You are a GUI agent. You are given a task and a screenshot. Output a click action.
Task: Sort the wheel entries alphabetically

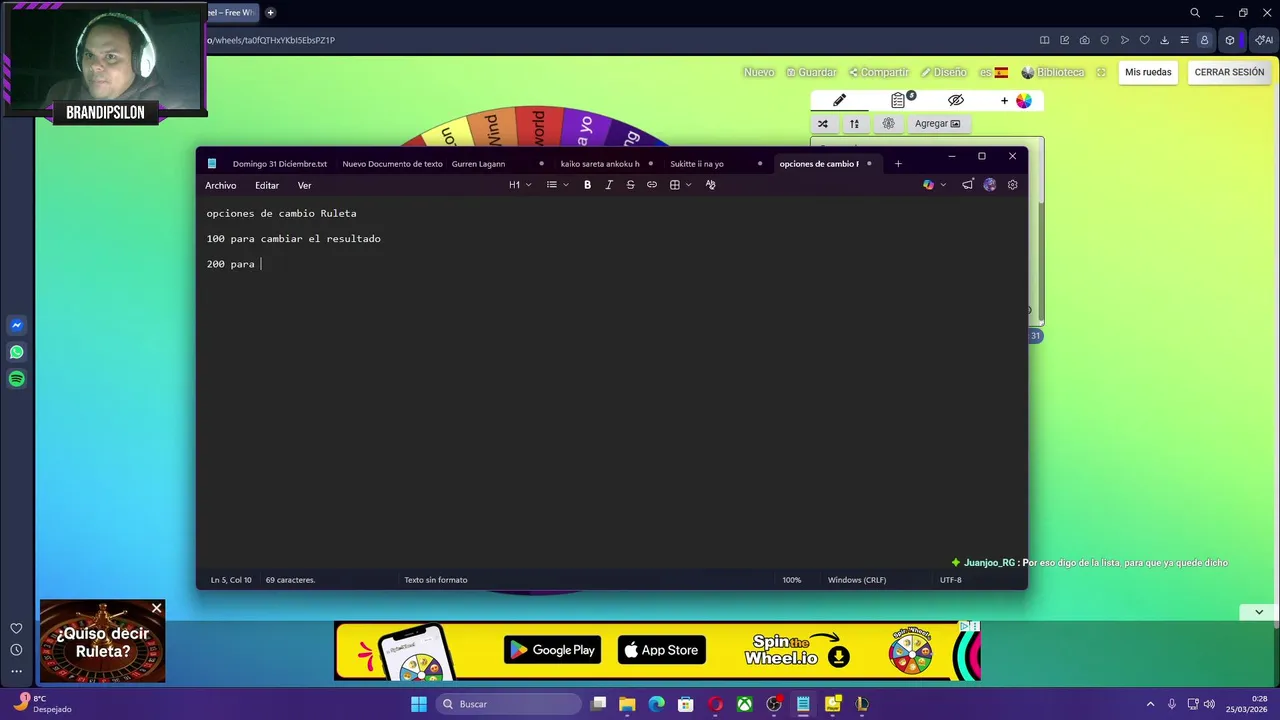coord(854,124)
